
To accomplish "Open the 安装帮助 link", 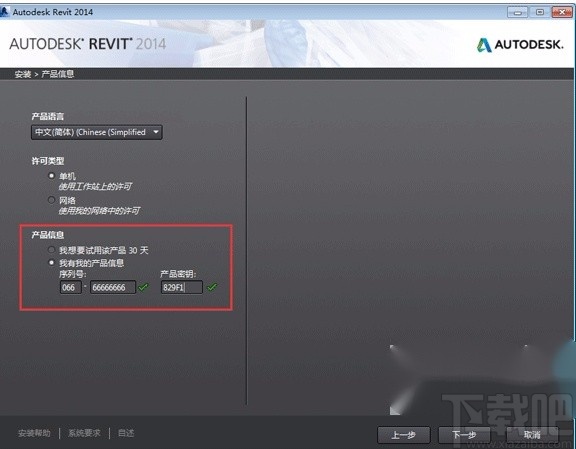I will click(34, 433).
